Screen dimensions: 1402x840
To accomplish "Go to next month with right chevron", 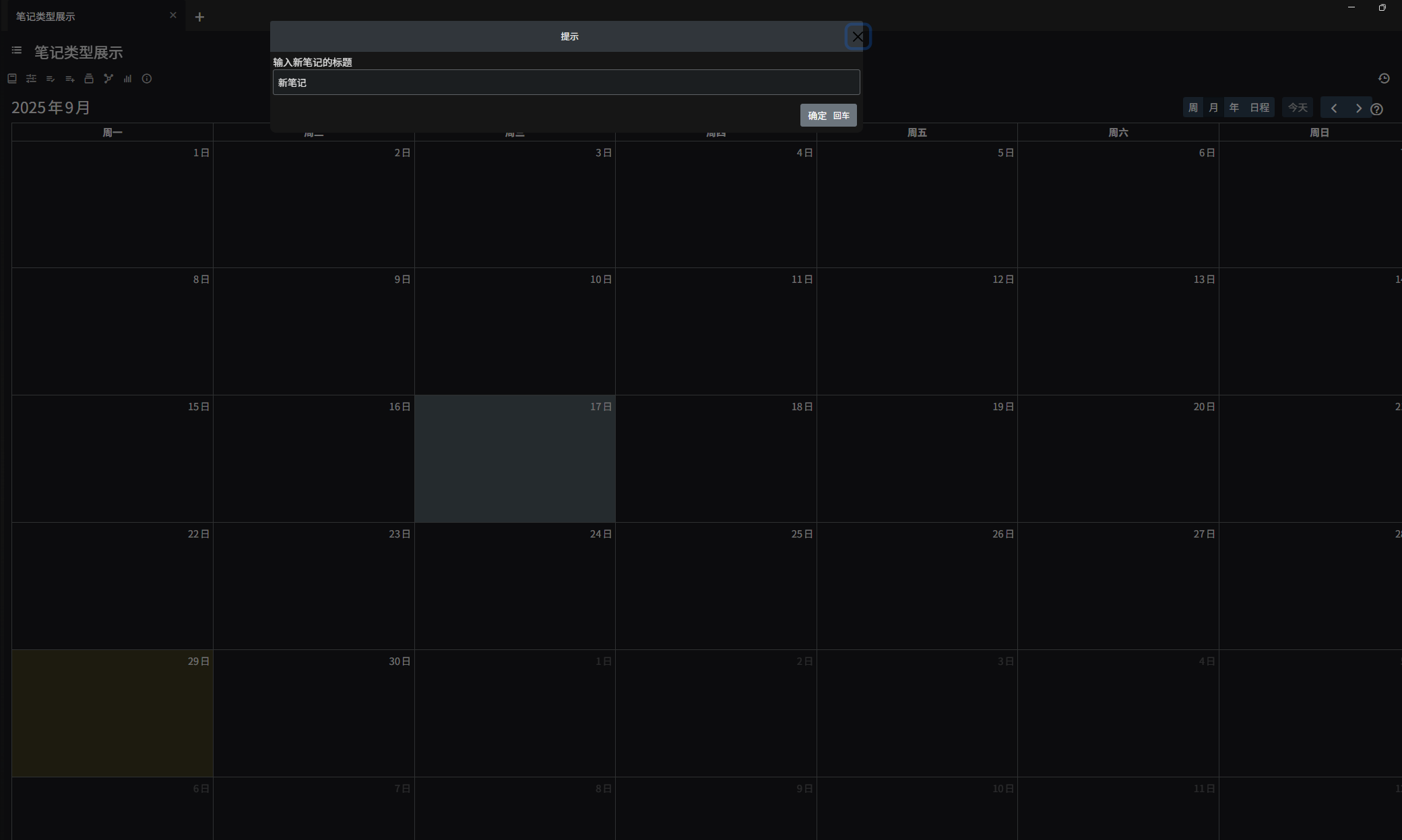I will [1358, 108].
